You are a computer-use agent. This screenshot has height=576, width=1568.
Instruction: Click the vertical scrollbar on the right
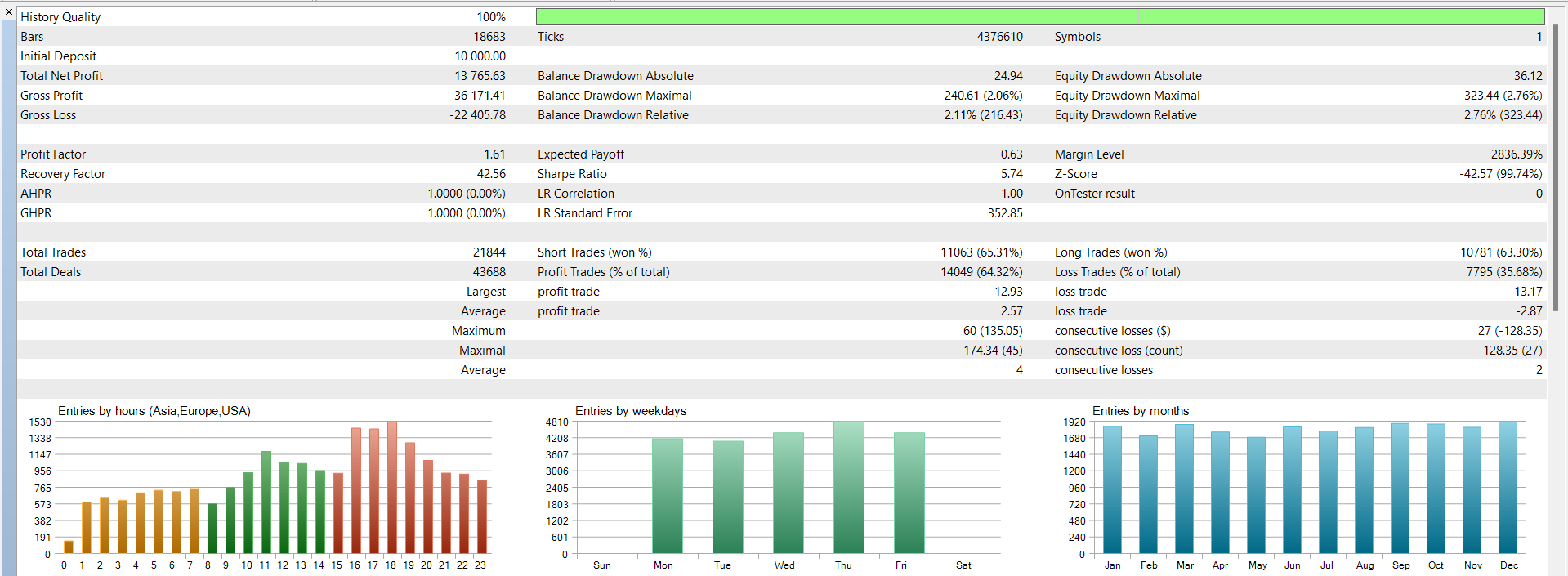[x=1556, y=167]
